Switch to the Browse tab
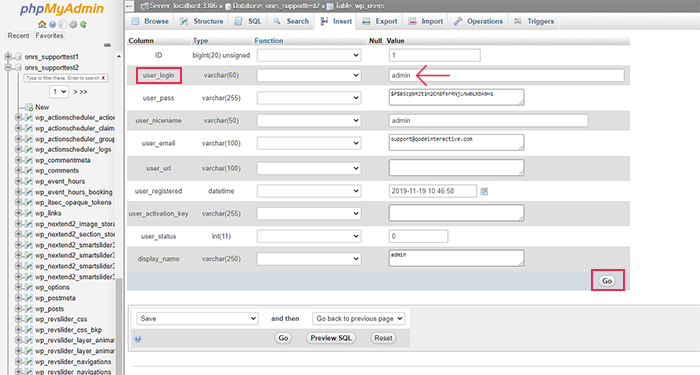Image resolution: width=700 pixels, height=375 pixels. coord(150,21)
